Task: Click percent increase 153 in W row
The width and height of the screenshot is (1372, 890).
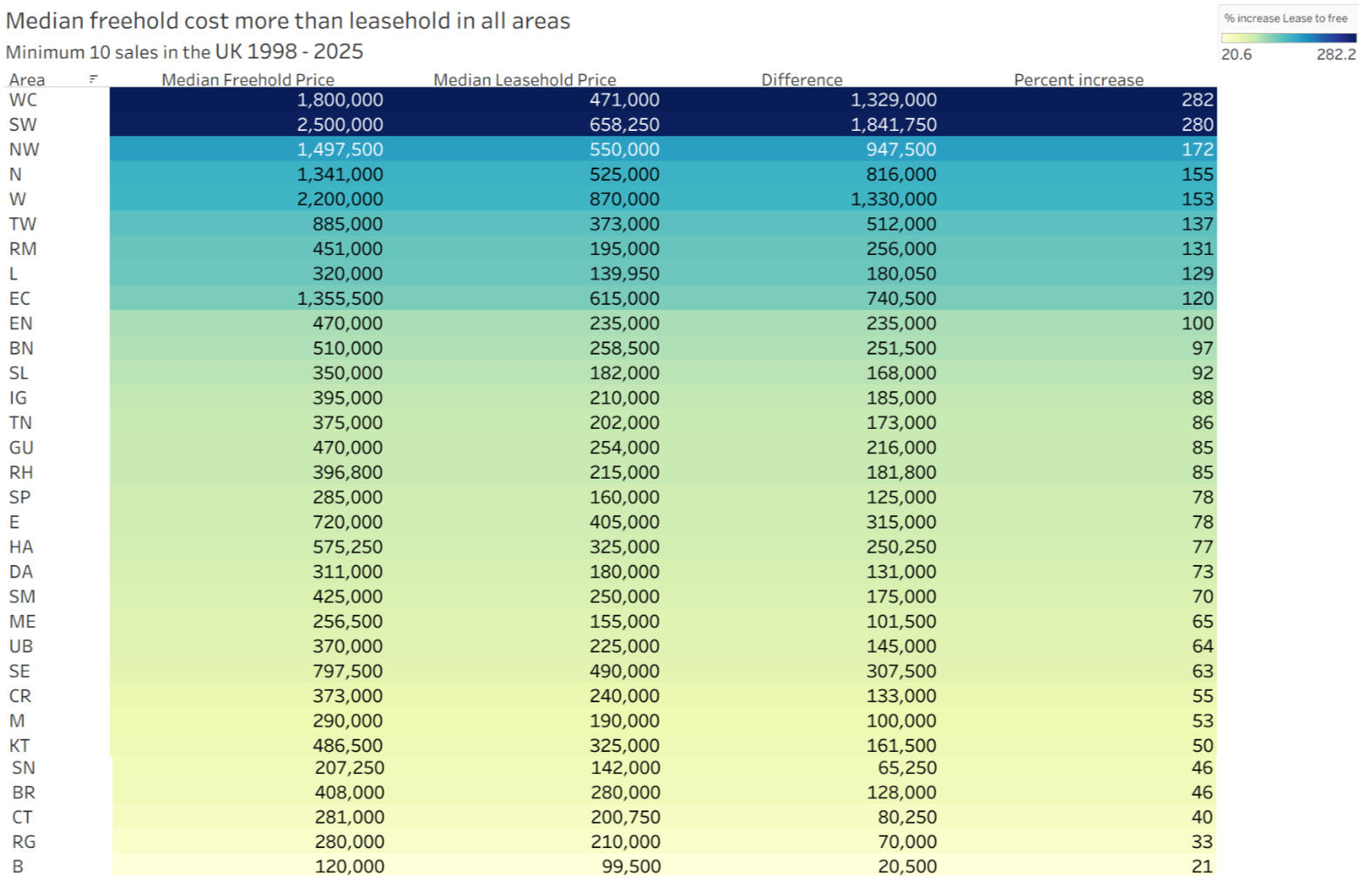Action: point(1198,199)
